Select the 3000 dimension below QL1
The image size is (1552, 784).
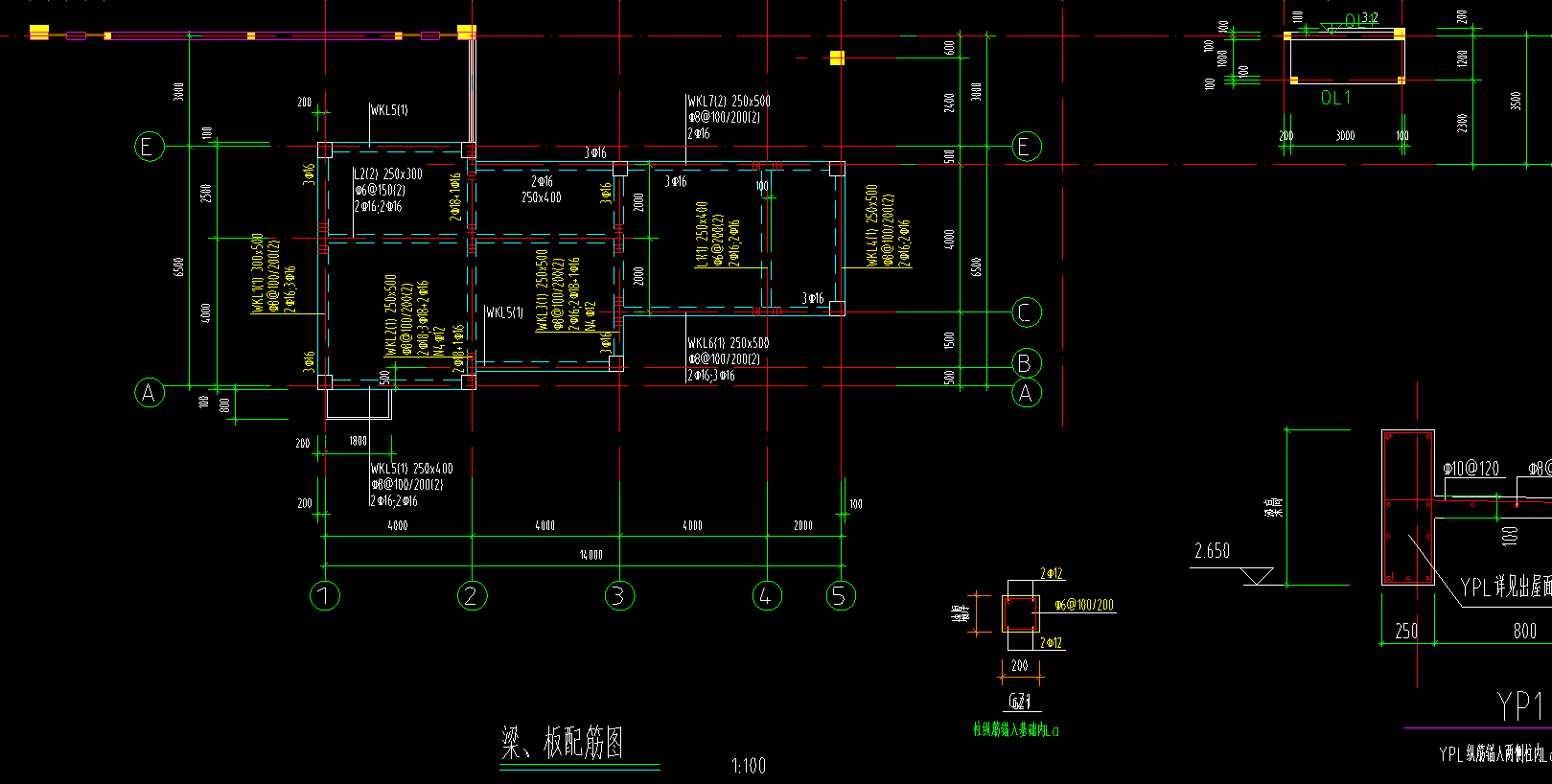click(x=1345, y=136)
